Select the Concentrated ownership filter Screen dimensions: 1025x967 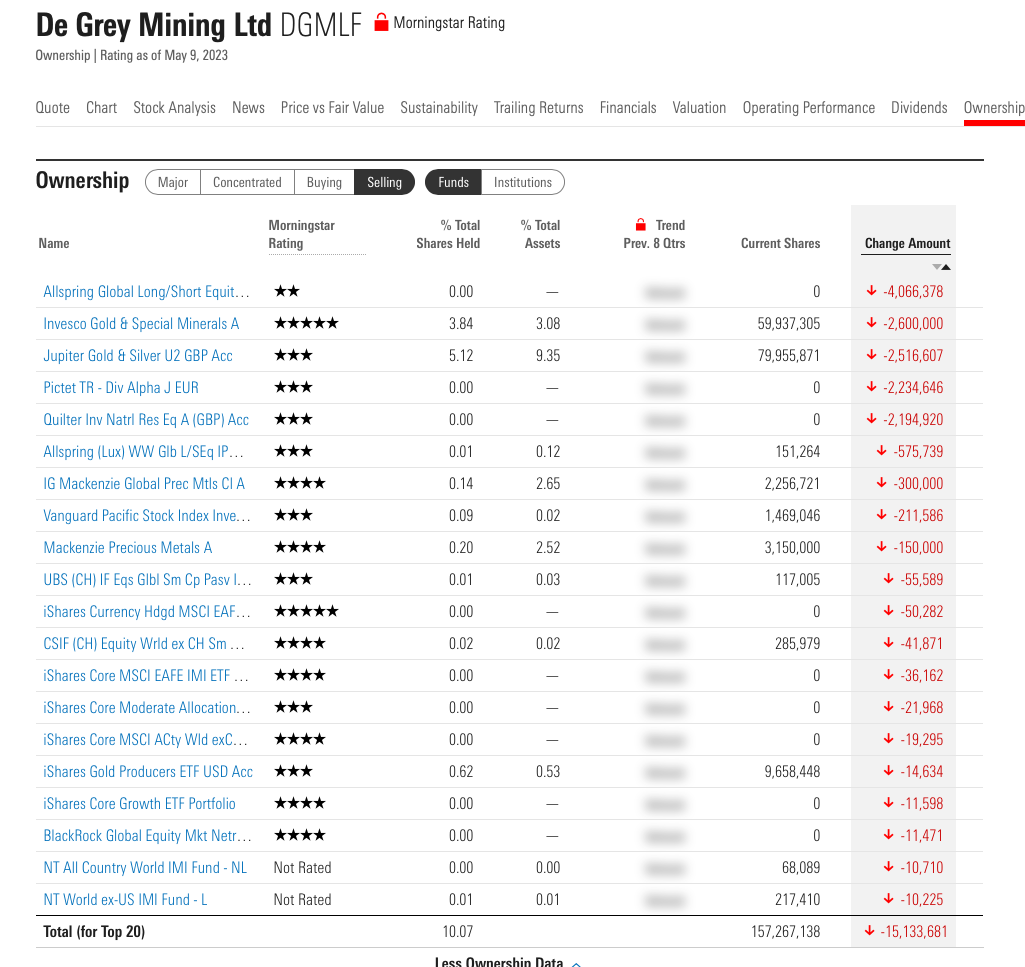click(247, 182)
